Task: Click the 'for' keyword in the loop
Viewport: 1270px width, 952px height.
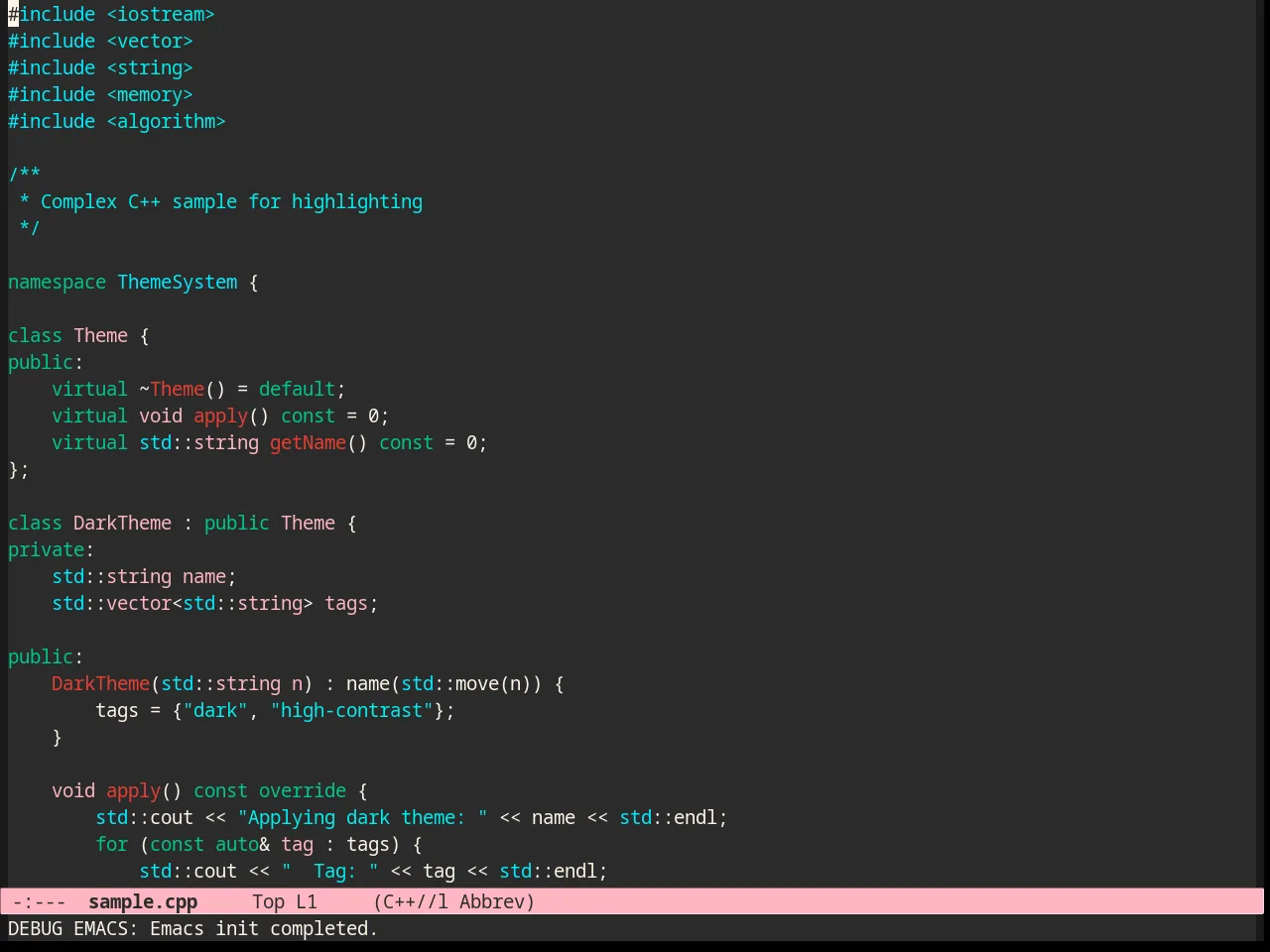Action: (111, 844)
